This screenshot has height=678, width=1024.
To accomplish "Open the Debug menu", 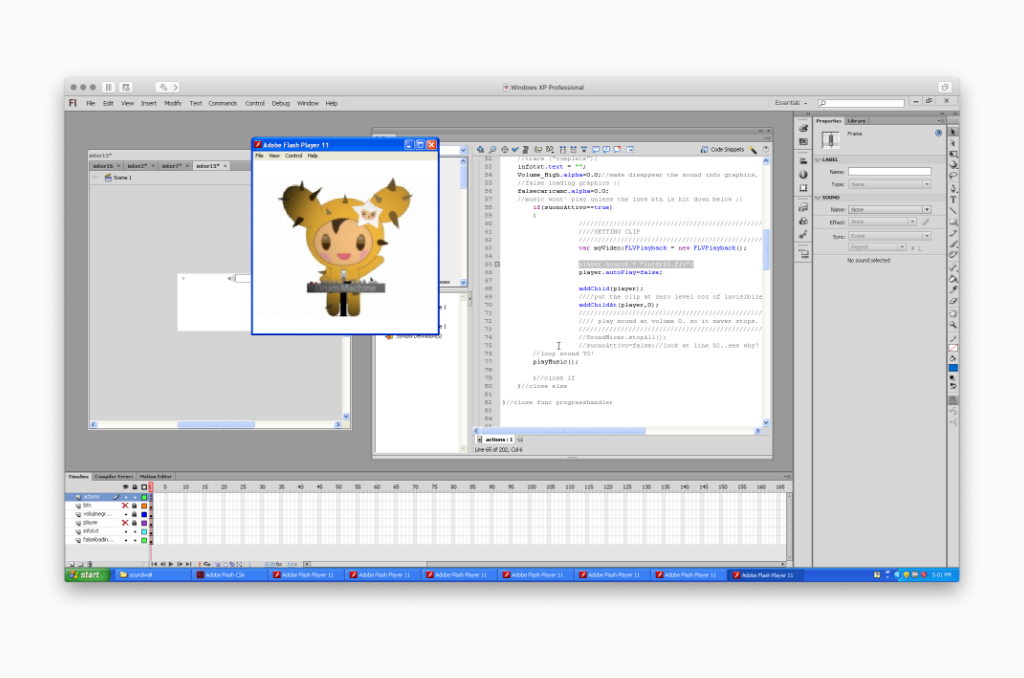I will pos(281,103).
